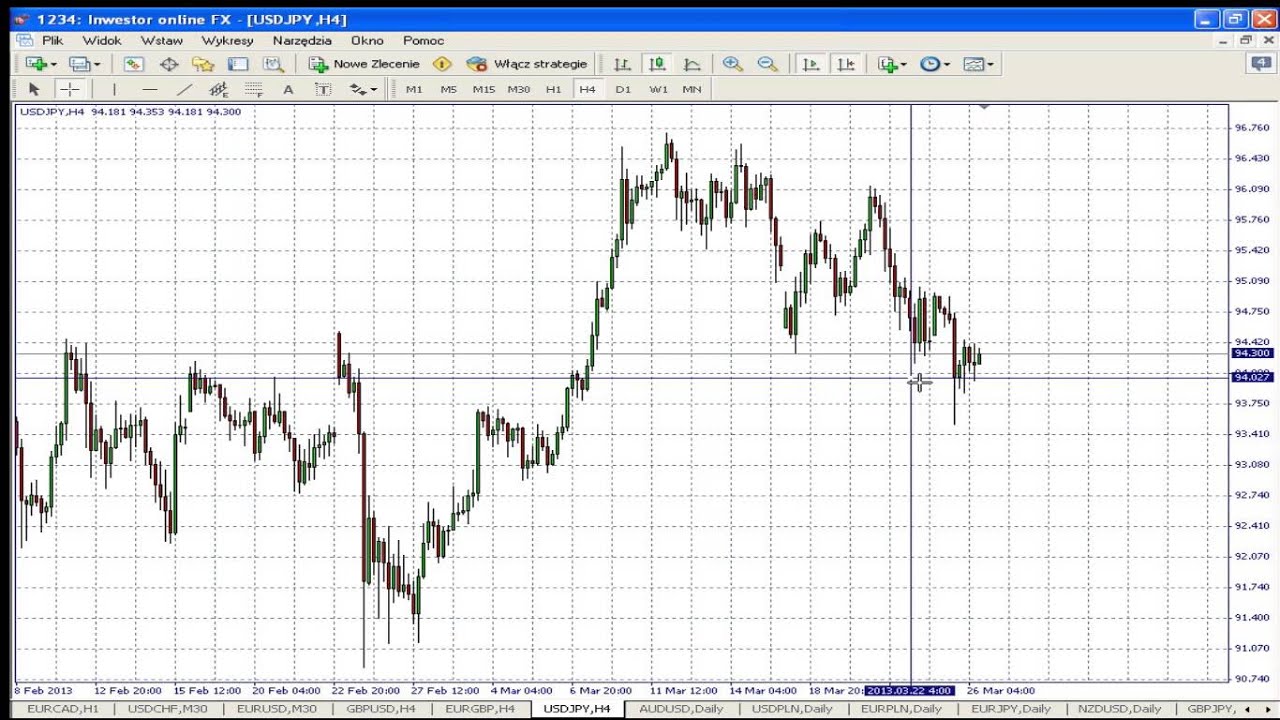Click the chart shift triangle marker
The image size is (1280, 720).
(x=984, y=107)
